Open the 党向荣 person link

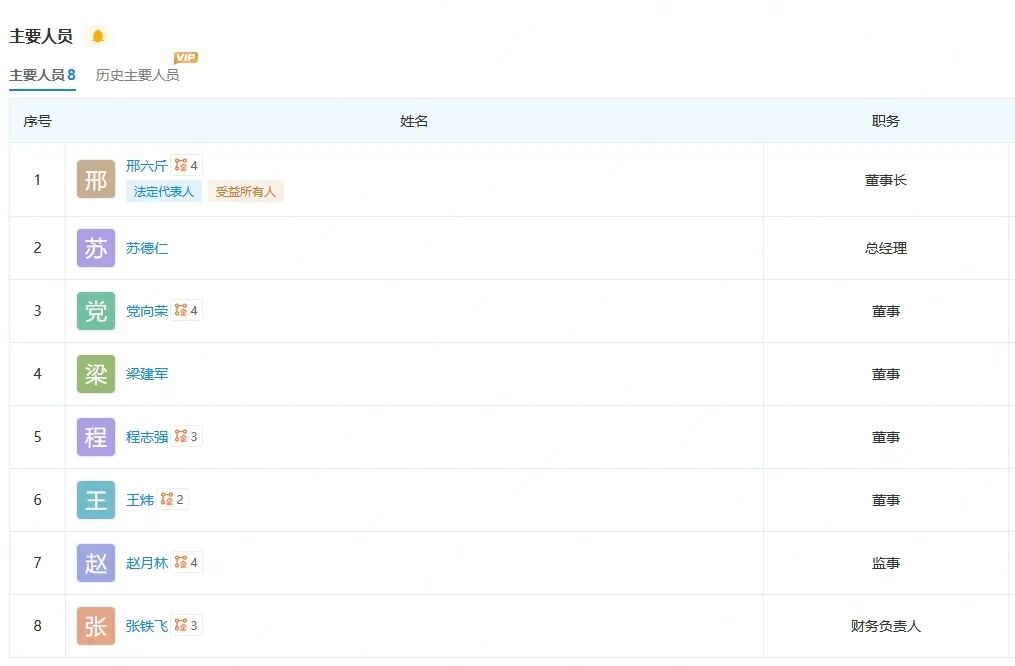pyautogui.click(x=147, y=311)
